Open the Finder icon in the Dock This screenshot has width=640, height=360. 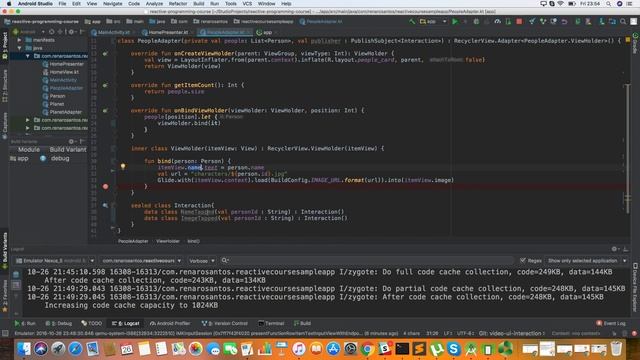coord(24,349)
